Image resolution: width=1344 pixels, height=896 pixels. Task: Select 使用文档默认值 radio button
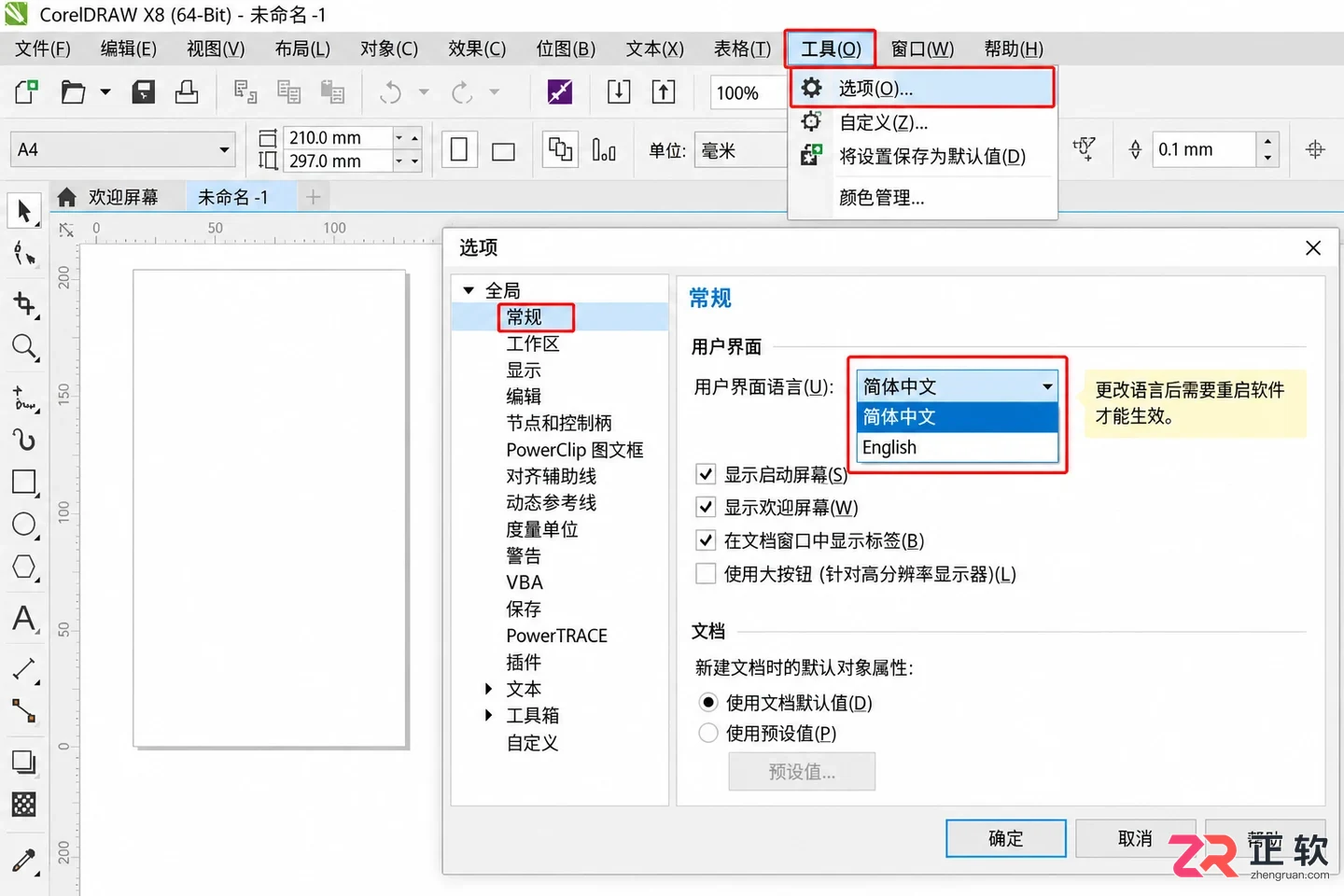pos(708,702)
